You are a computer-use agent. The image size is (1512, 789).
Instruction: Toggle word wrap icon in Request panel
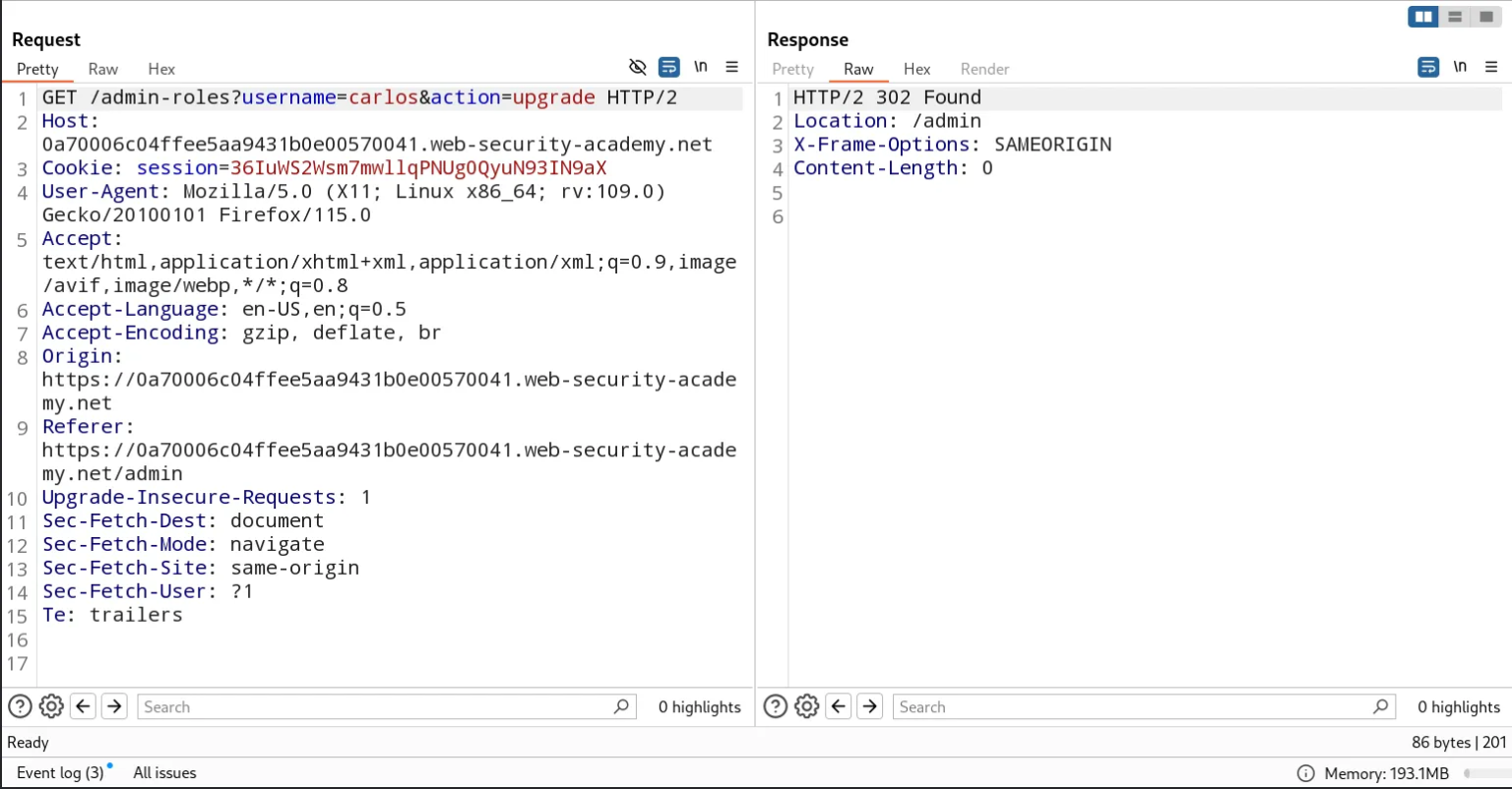pos(669,67)
